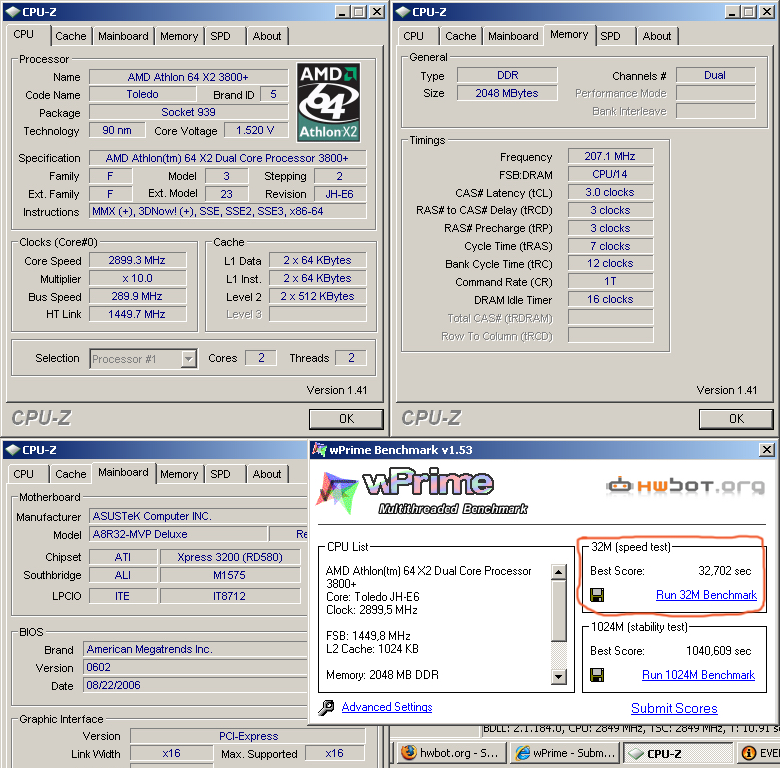Click the processor Name AMD Athlon 64 X2 3800+ field
Viewport: 780px width, 768px height.
pyautogui.click(x=189, y=77)
